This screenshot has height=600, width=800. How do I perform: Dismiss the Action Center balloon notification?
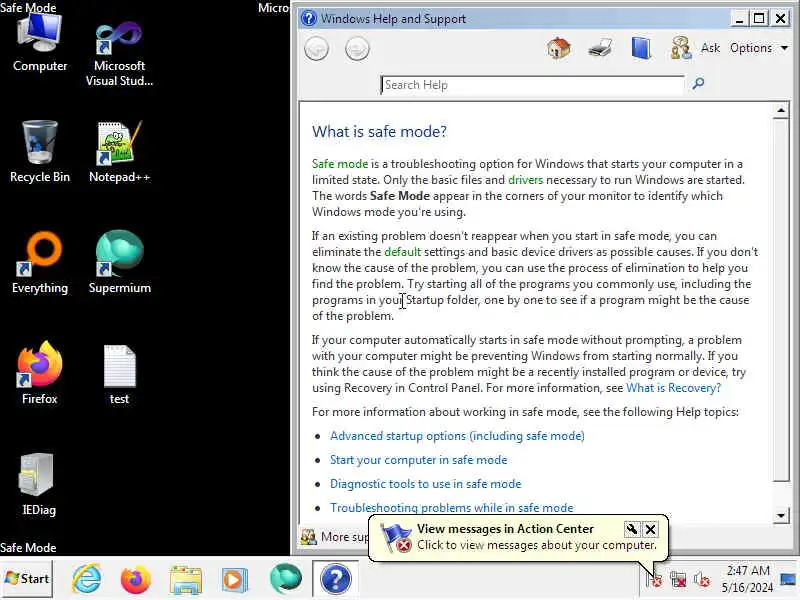651,529
